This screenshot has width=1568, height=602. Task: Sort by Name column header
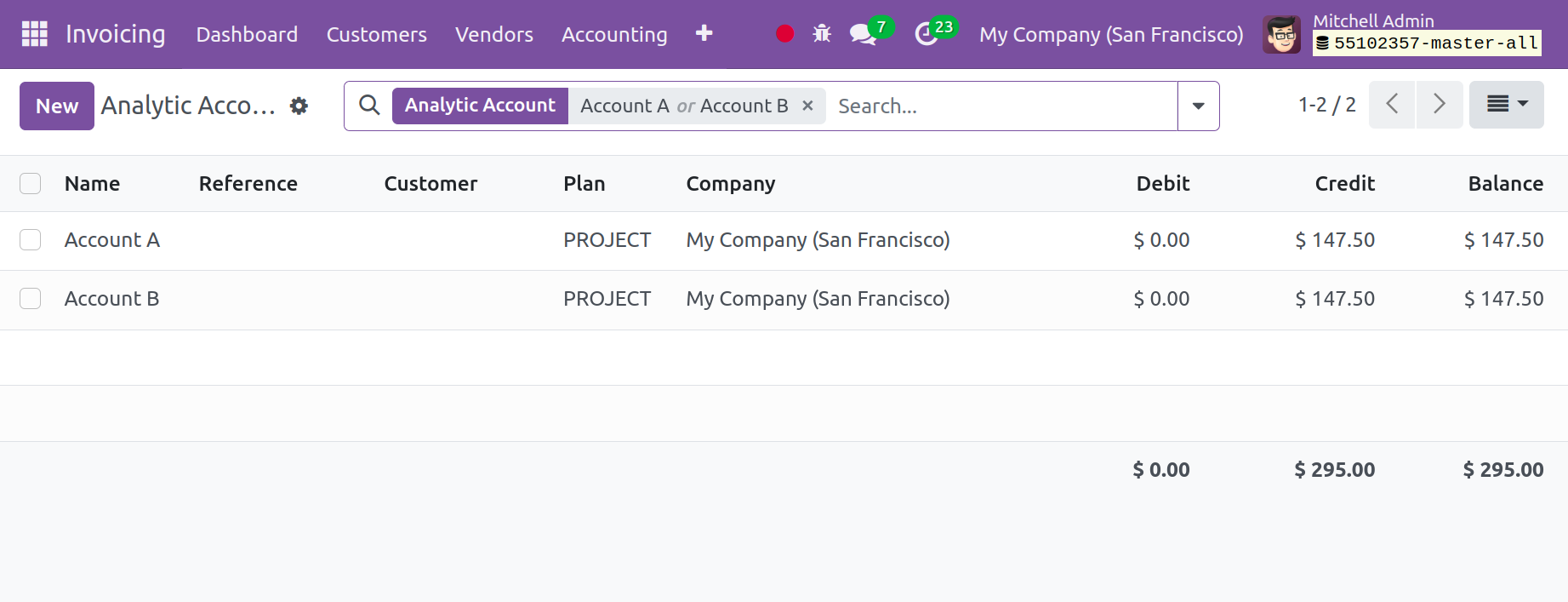92,184
